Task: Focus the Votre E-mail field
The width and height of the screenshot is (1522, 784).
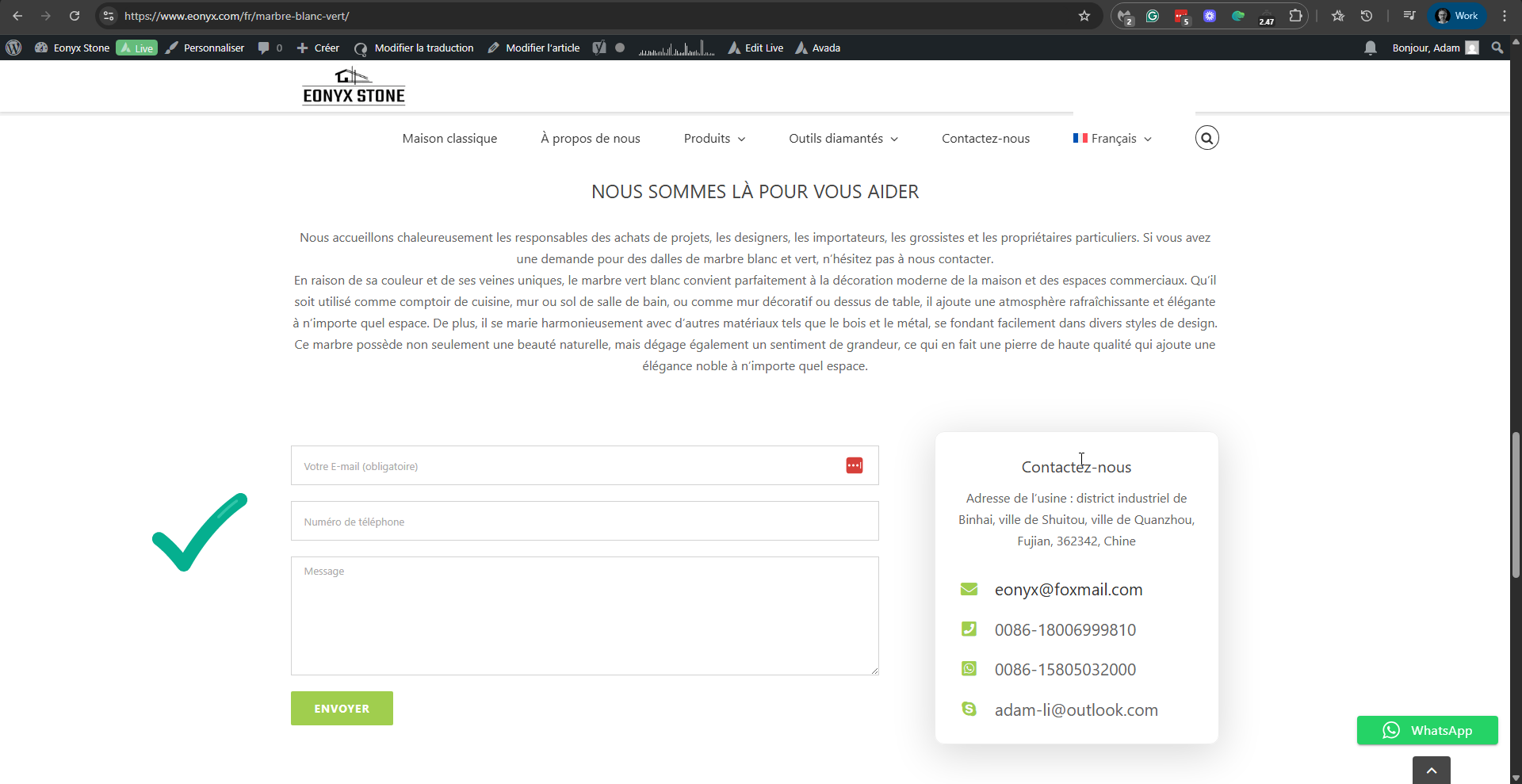Action: [585, 465]
